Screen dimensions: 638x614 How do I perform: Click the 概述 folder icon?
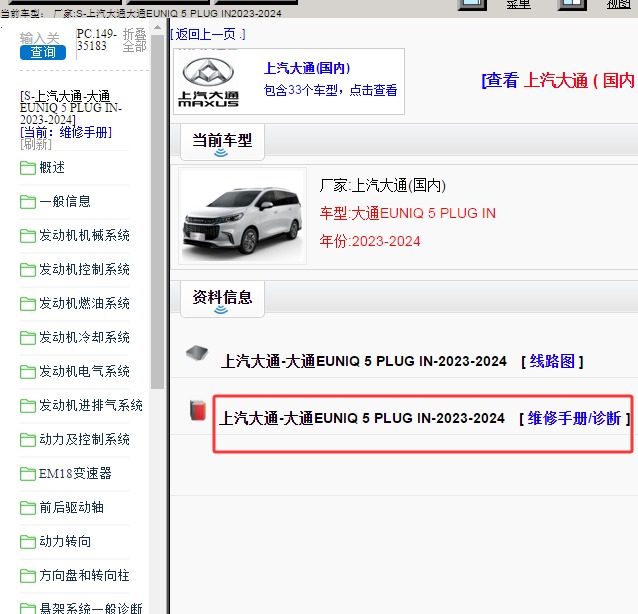(x=28, y=168)
